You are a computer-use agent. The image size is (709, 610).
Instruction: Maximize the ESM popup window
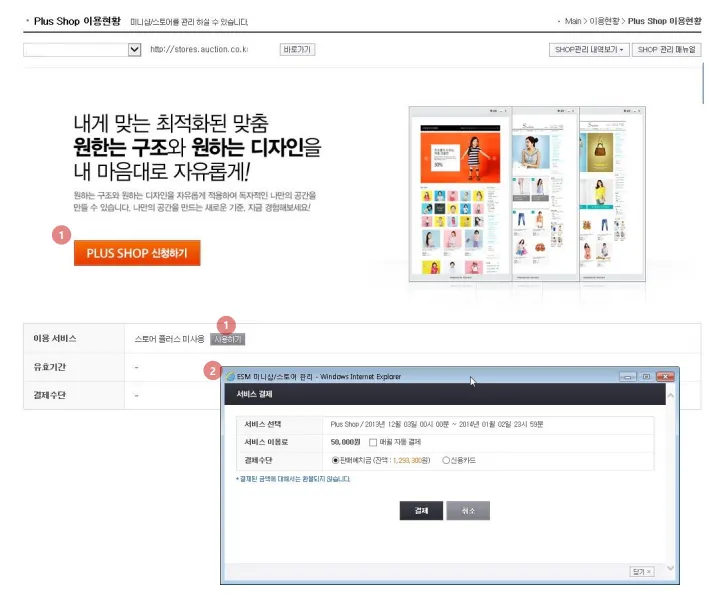[x=646, y=376]
